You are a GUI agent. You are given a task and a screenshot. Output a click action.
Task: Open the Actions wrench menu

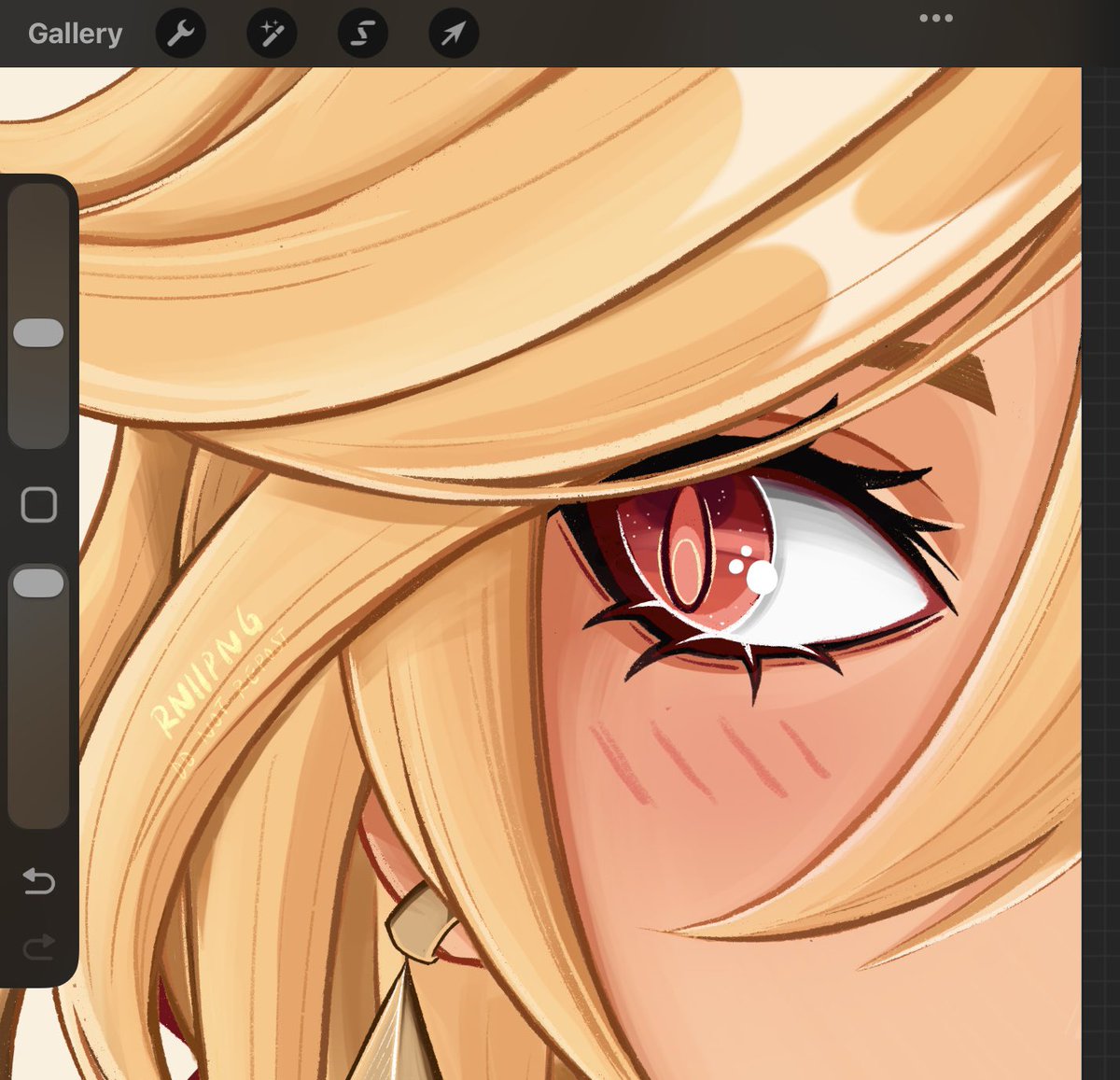click(180, 34)
